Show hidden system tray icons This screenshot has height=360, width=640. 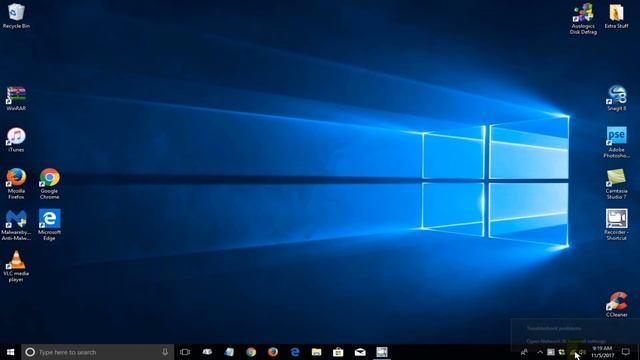pyautogui.click(x=540, y=352)
